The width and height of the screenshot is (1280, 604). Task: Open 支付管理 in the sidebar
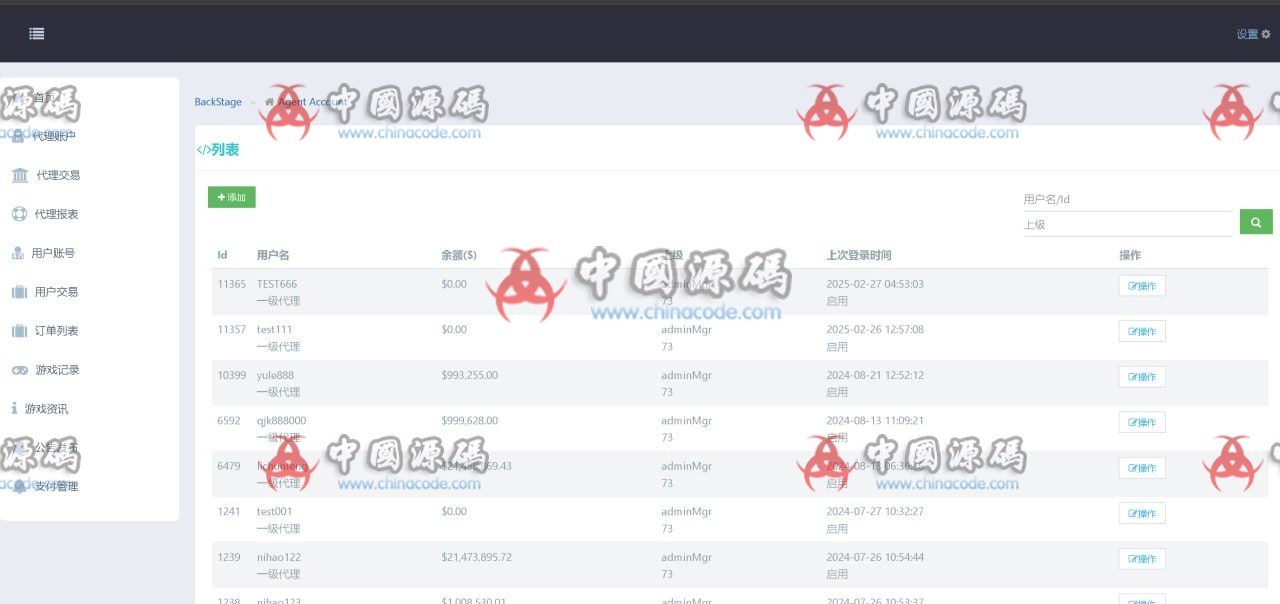(x=56, y=487)
